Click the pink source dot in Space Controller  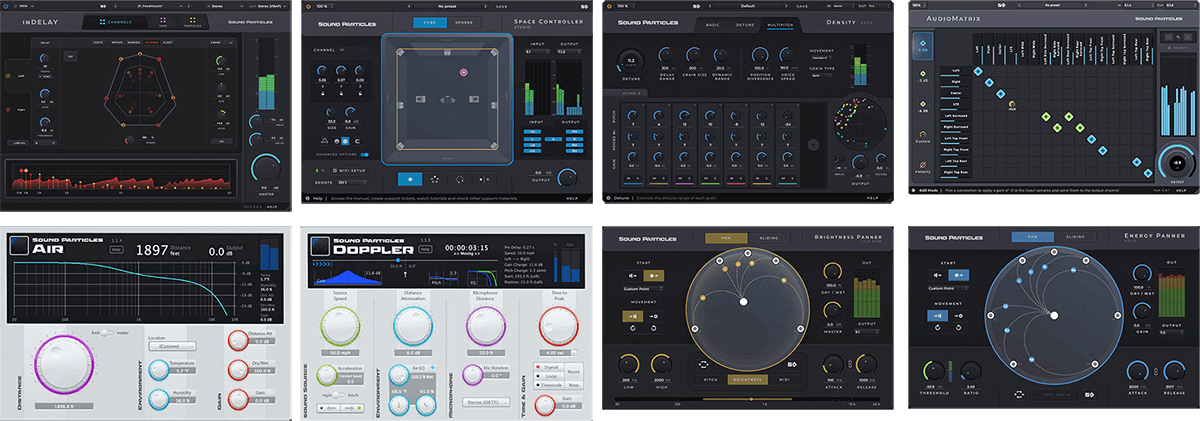[463, 72]
